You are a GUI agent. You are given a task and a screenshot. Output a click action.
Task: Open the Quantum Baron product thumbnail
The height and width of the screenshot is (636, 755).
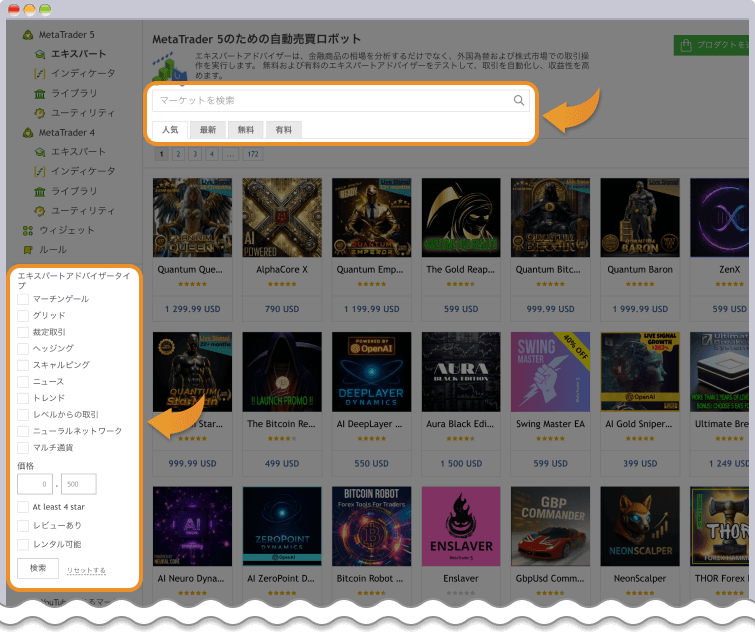point(640,218)
